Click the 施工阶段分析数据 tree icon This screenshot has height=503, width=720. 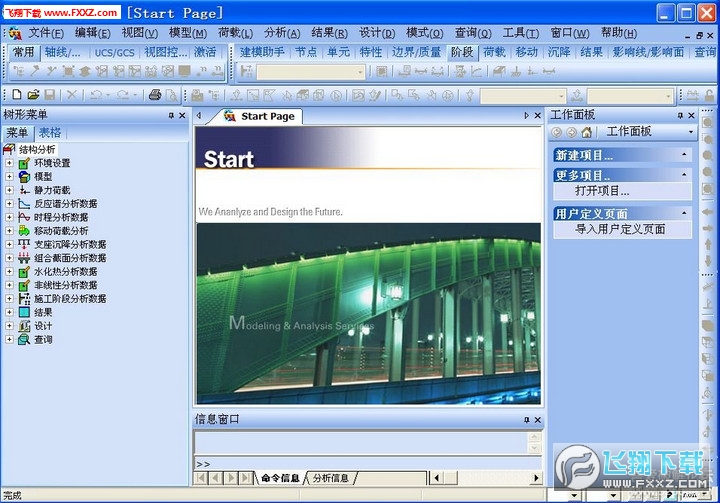pos(25,298)
